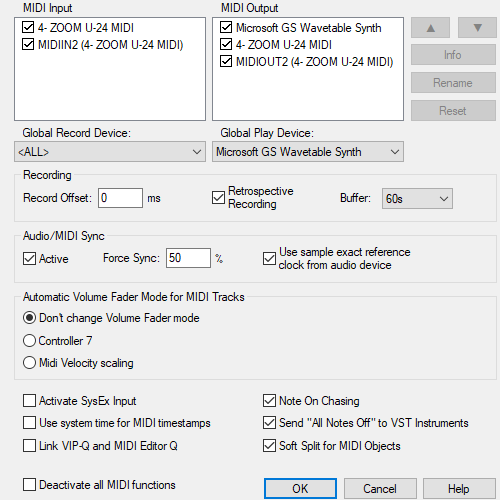The height and width of the screenshot is (500, 500).
Task: Click the OK button
Action: (x=300, y=489)
